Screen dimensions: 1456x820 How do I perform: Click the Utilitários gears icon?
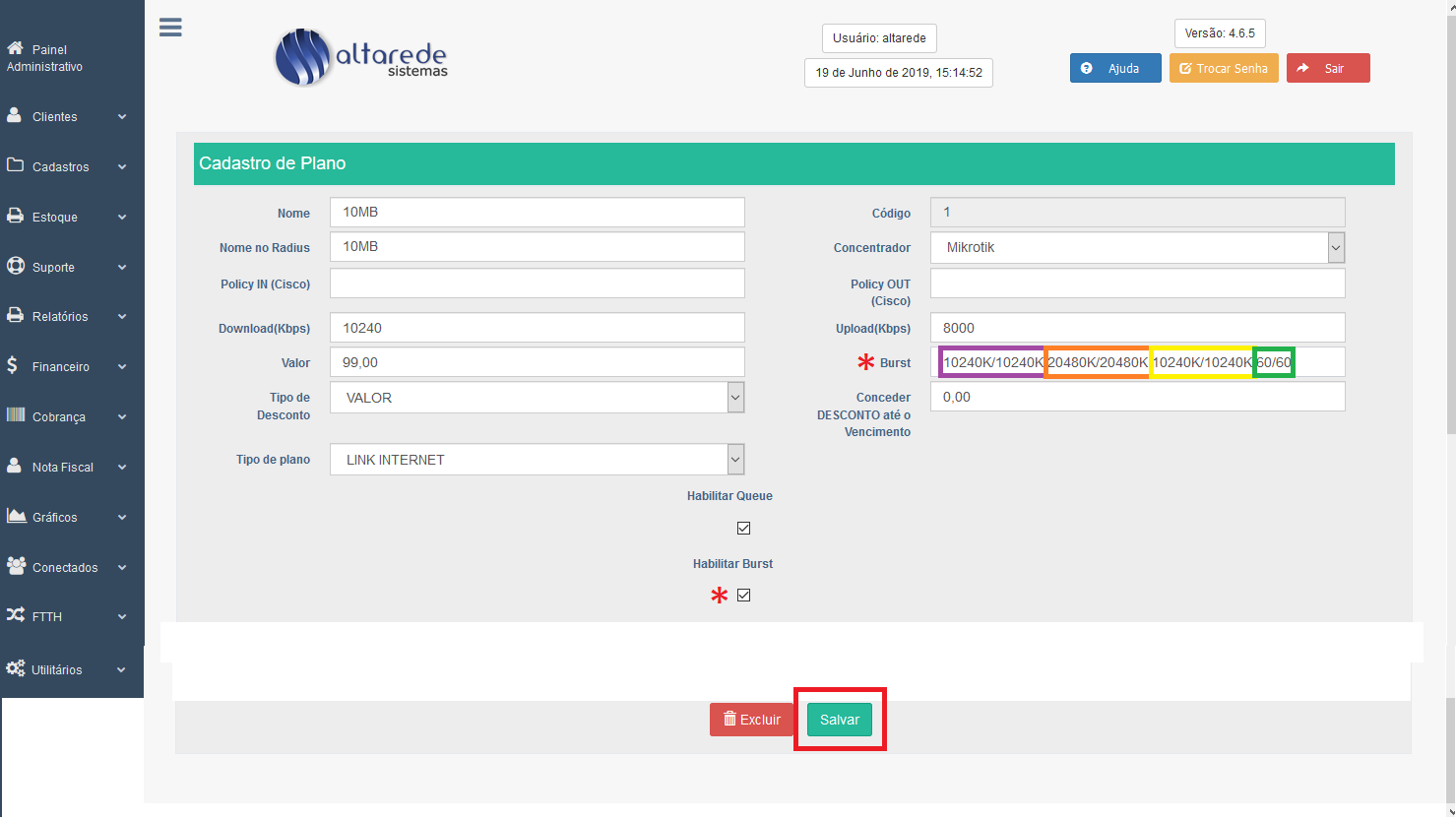point(16,668)
